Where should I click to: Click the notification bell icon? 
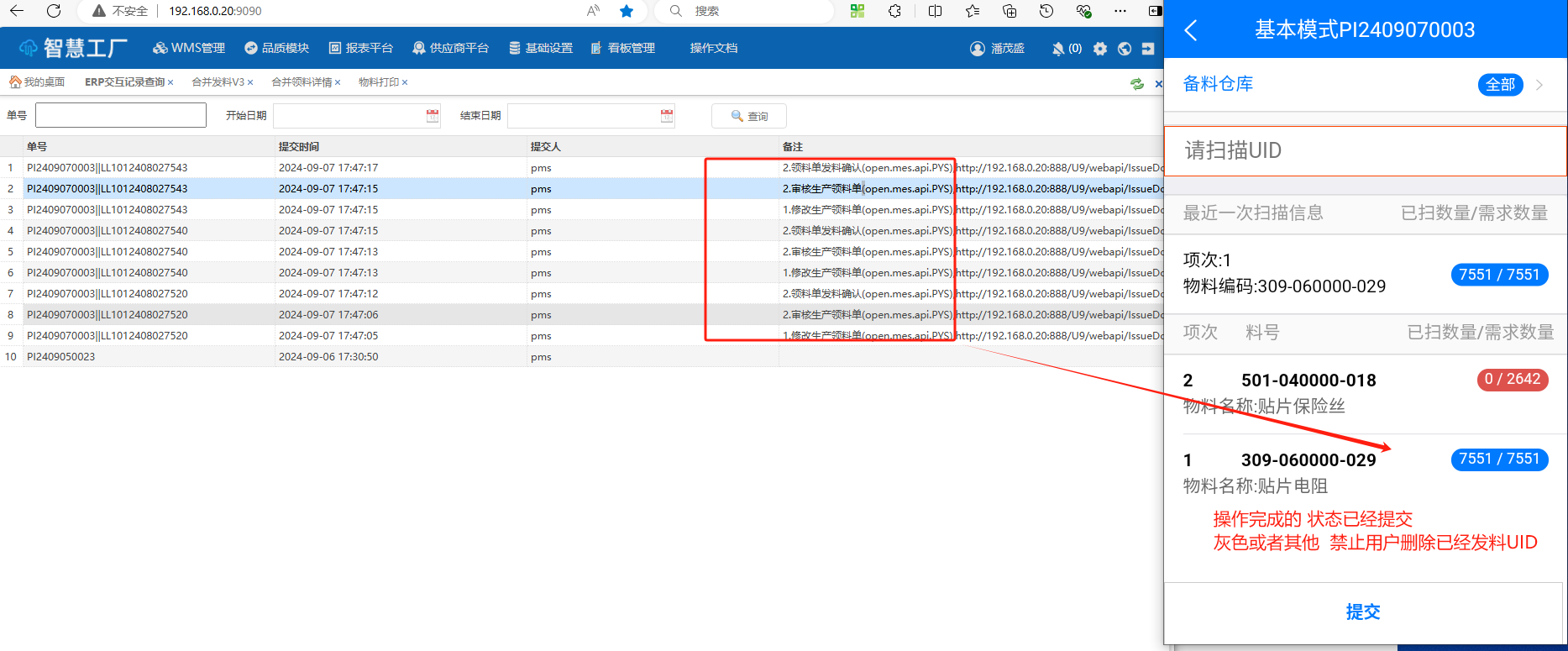pyautogui.click(x=1058, y=49)
